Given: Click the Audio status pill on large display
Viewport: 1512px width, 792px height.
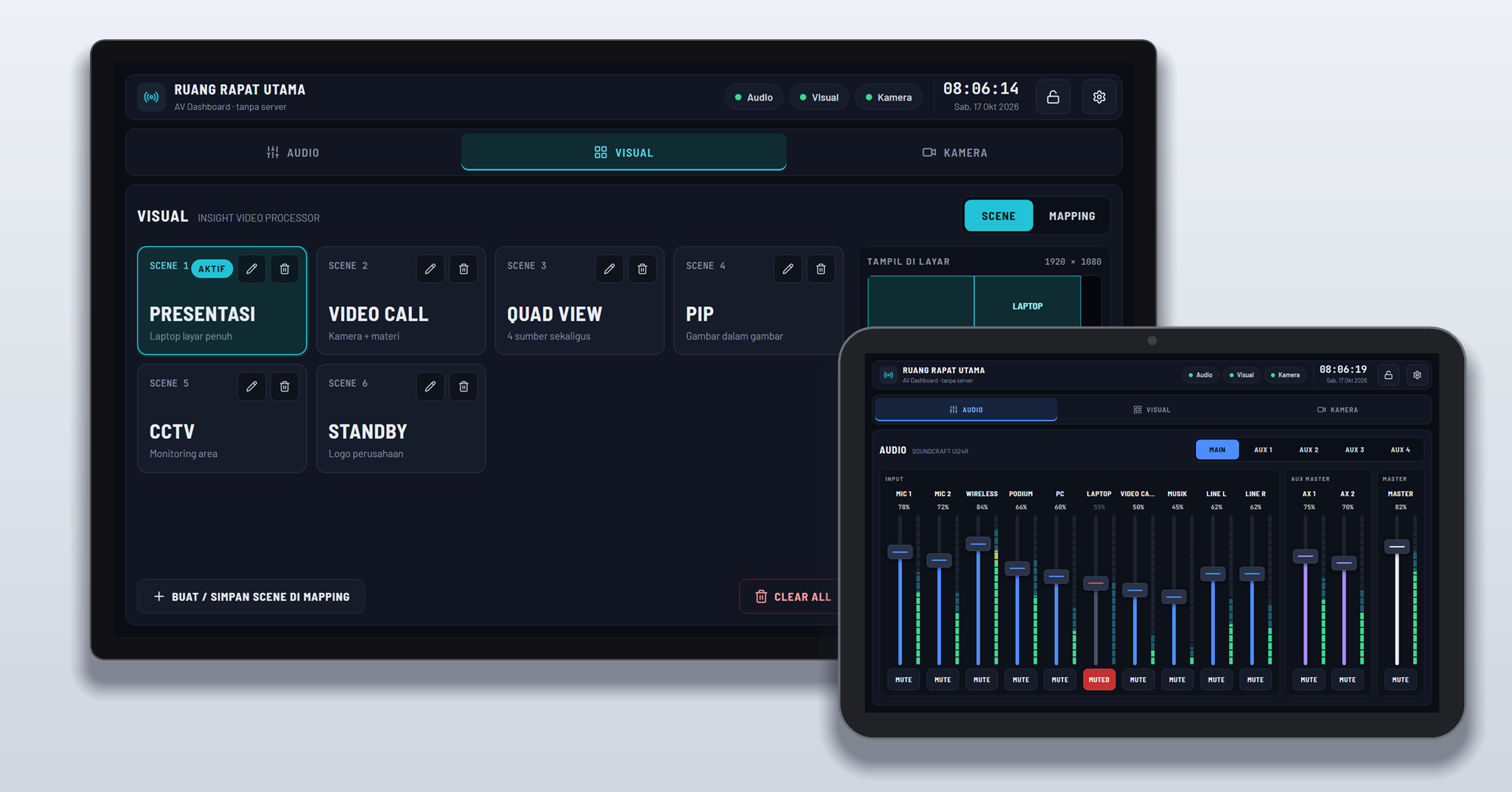Looking at the screenshot, I should pyautogui.click(x=754, y=98).
